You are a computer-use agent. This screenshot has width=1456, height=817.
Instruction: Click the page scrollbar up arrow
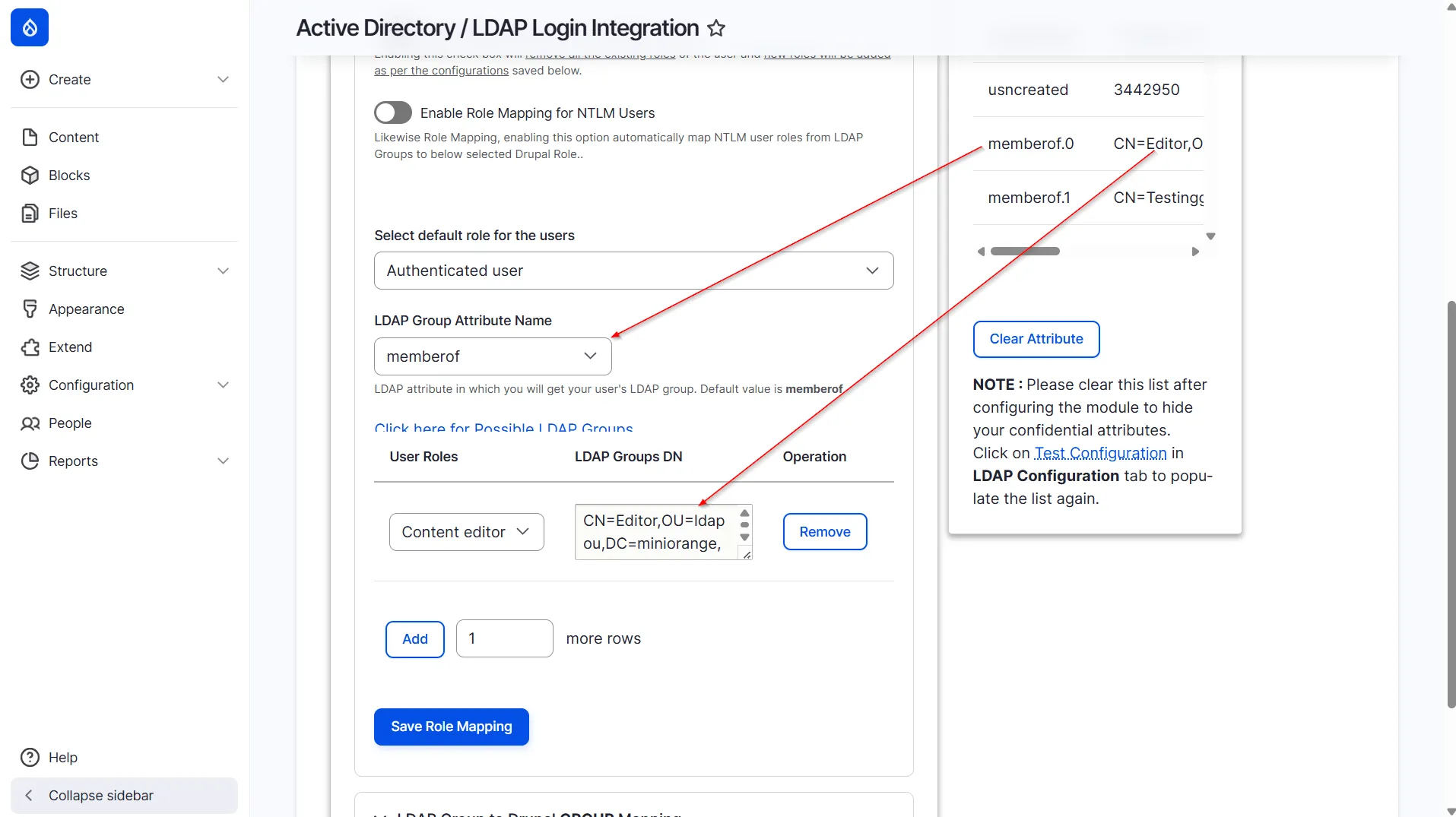pos(1451,6)
